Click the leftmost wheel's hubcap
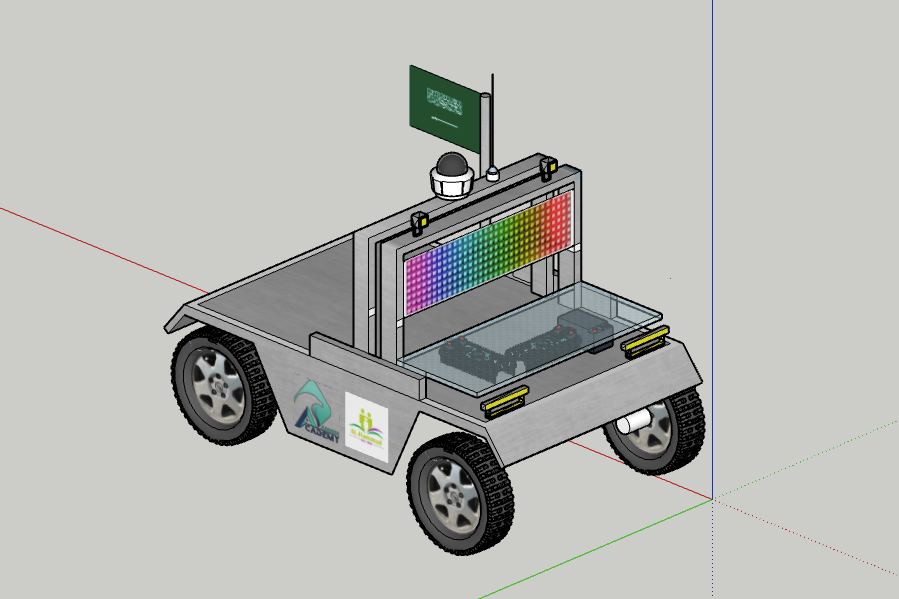The height and width of the screenshot is (599, 899). (215, 388)
